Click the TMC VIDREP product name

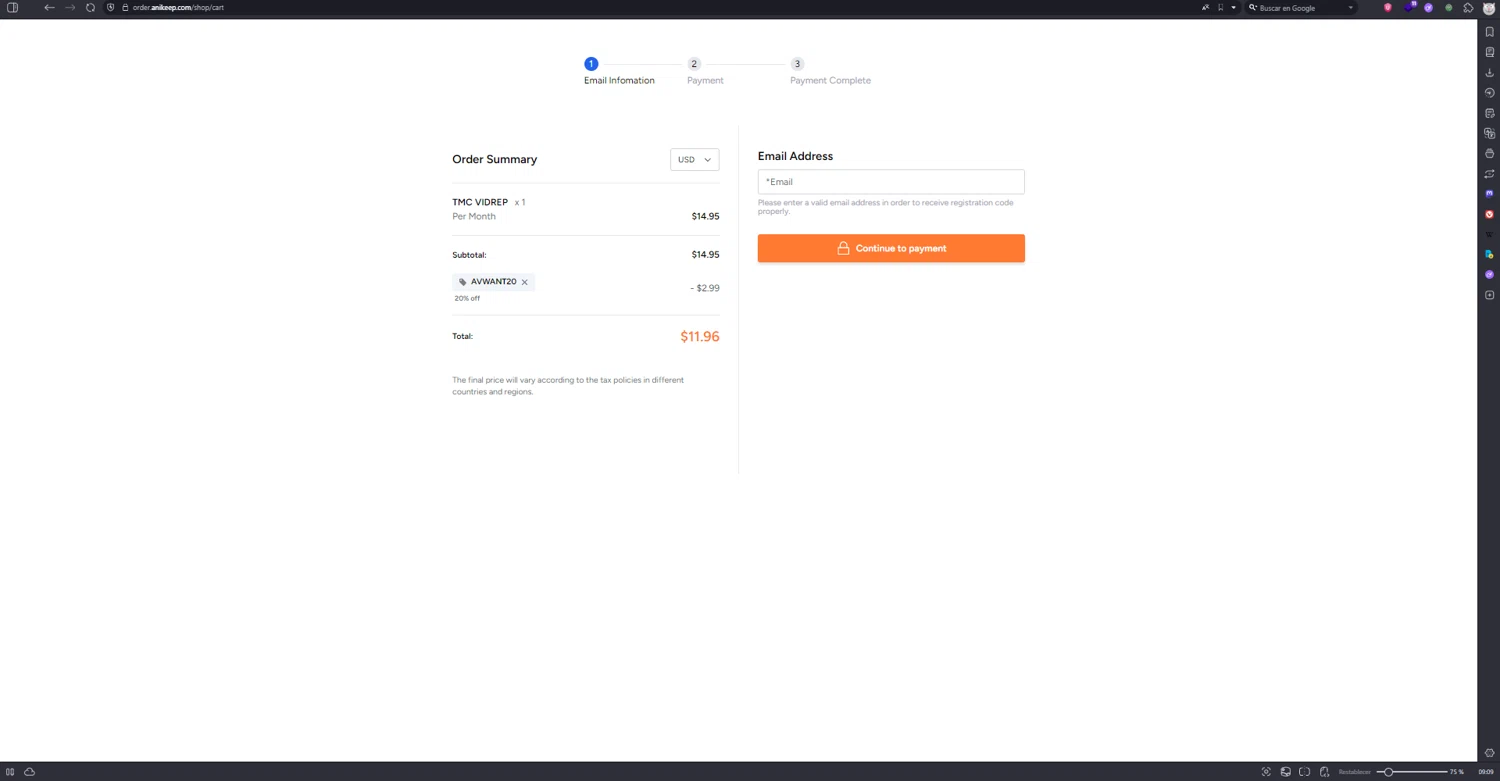click(x=480, y=202)
